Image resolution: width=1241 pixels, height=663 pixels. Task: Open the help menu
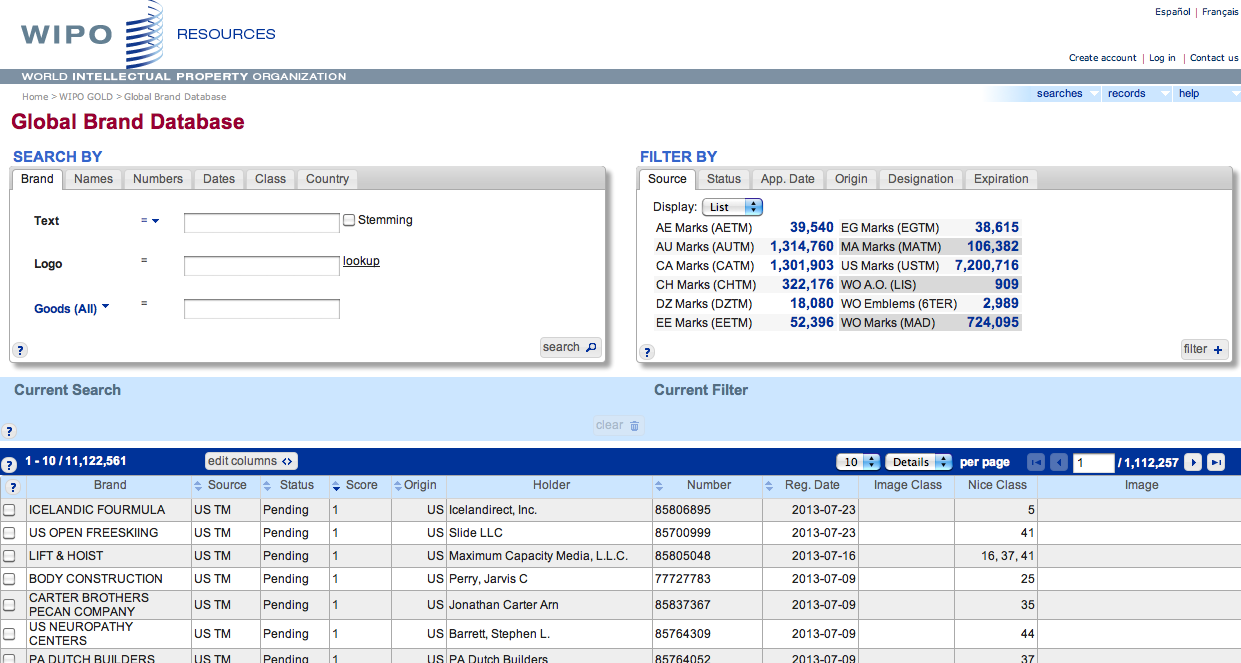click(1206, 94)
